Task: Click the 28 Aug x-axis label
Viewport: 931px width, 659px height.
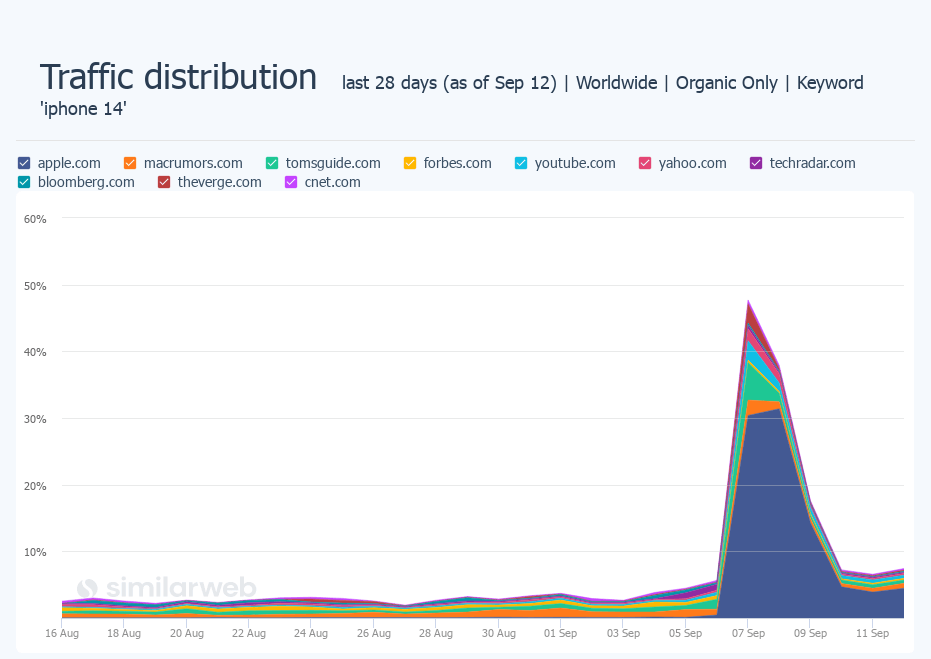Action: click(x=436, y=633)
